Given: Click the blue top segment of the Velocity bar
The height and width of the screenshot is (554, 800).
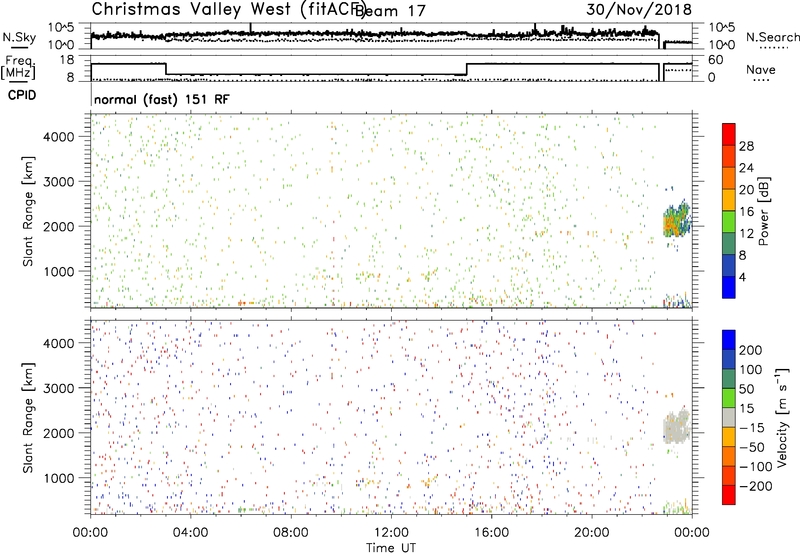Looking at the screenshot, I should [x=729, y=340].
